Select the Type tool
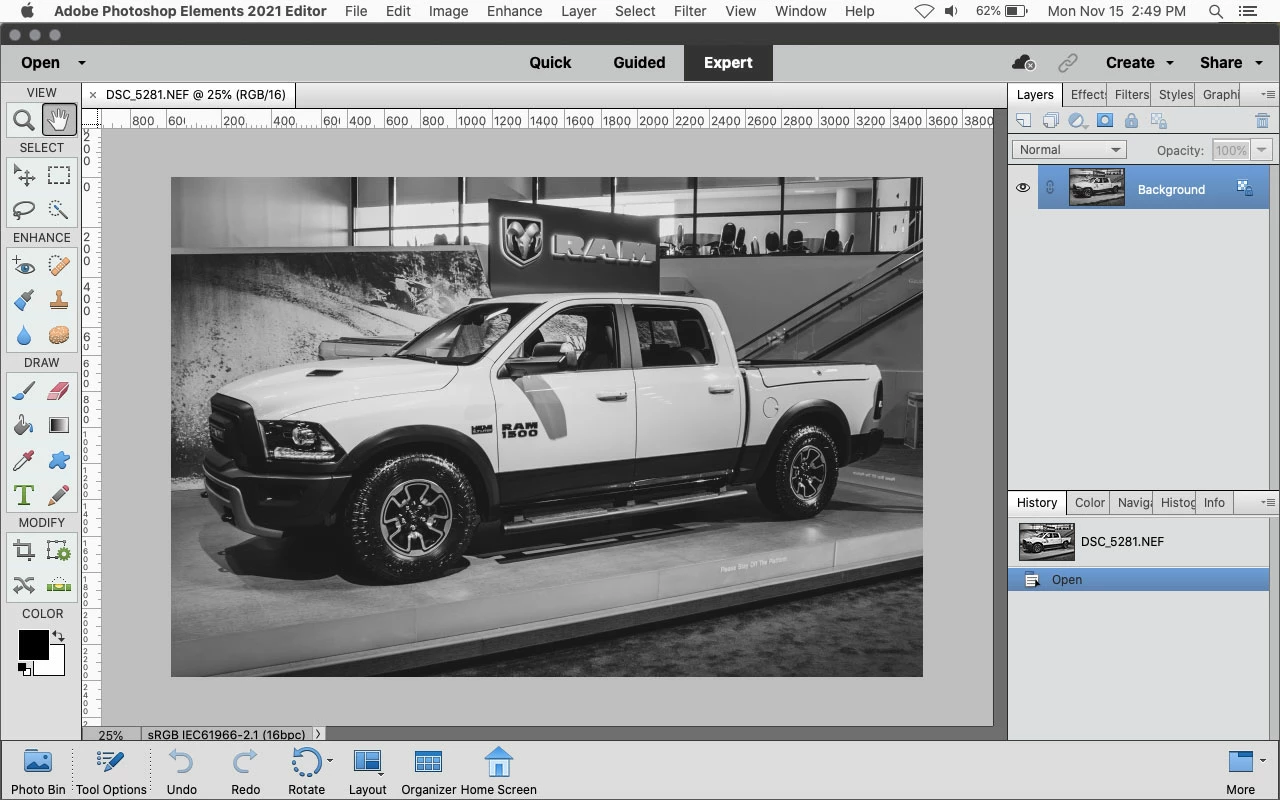Screen dimensions: 1280x800 24,495
